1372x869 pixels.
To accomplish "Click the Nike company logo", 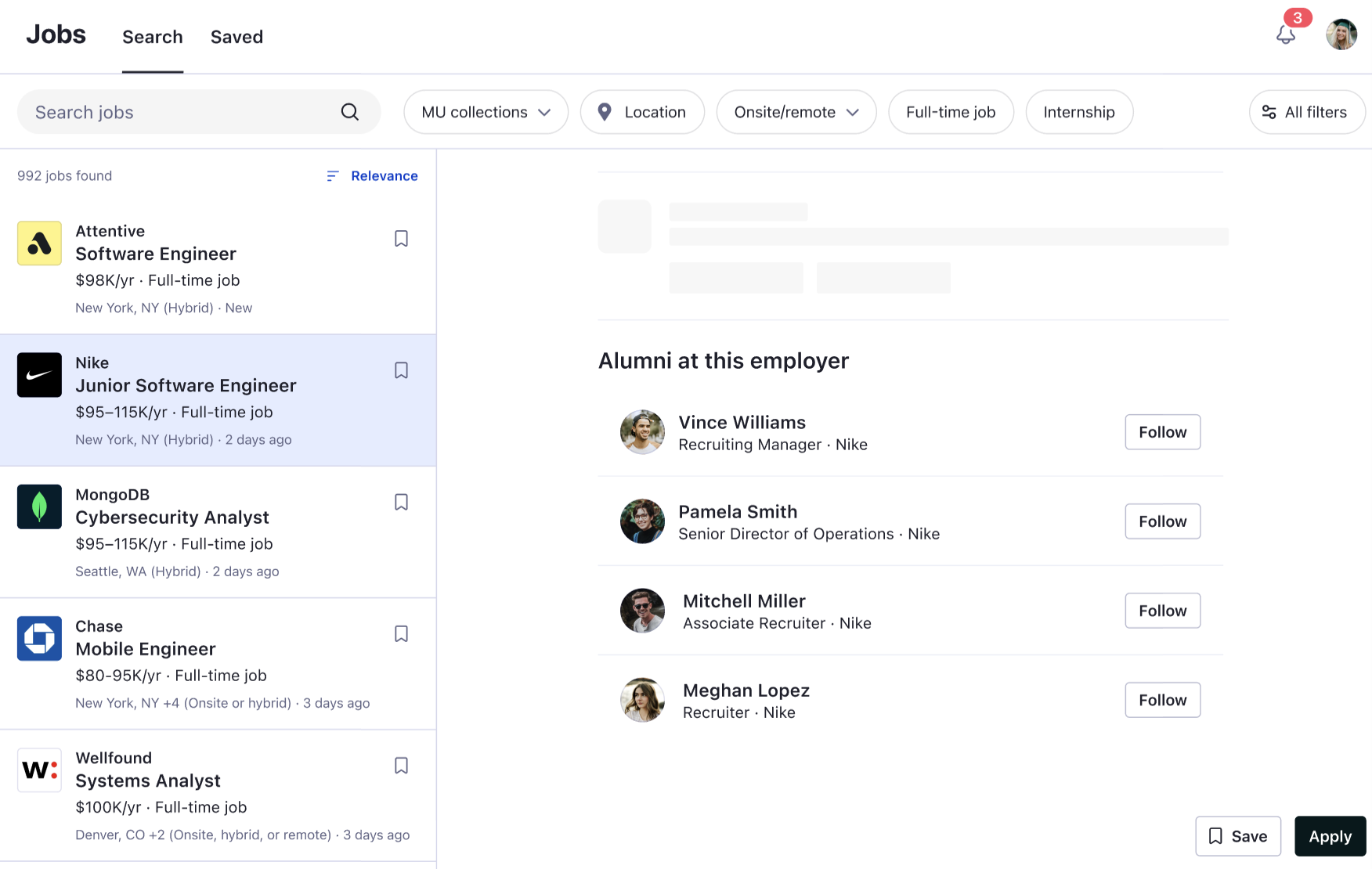I will click(39, 375).
